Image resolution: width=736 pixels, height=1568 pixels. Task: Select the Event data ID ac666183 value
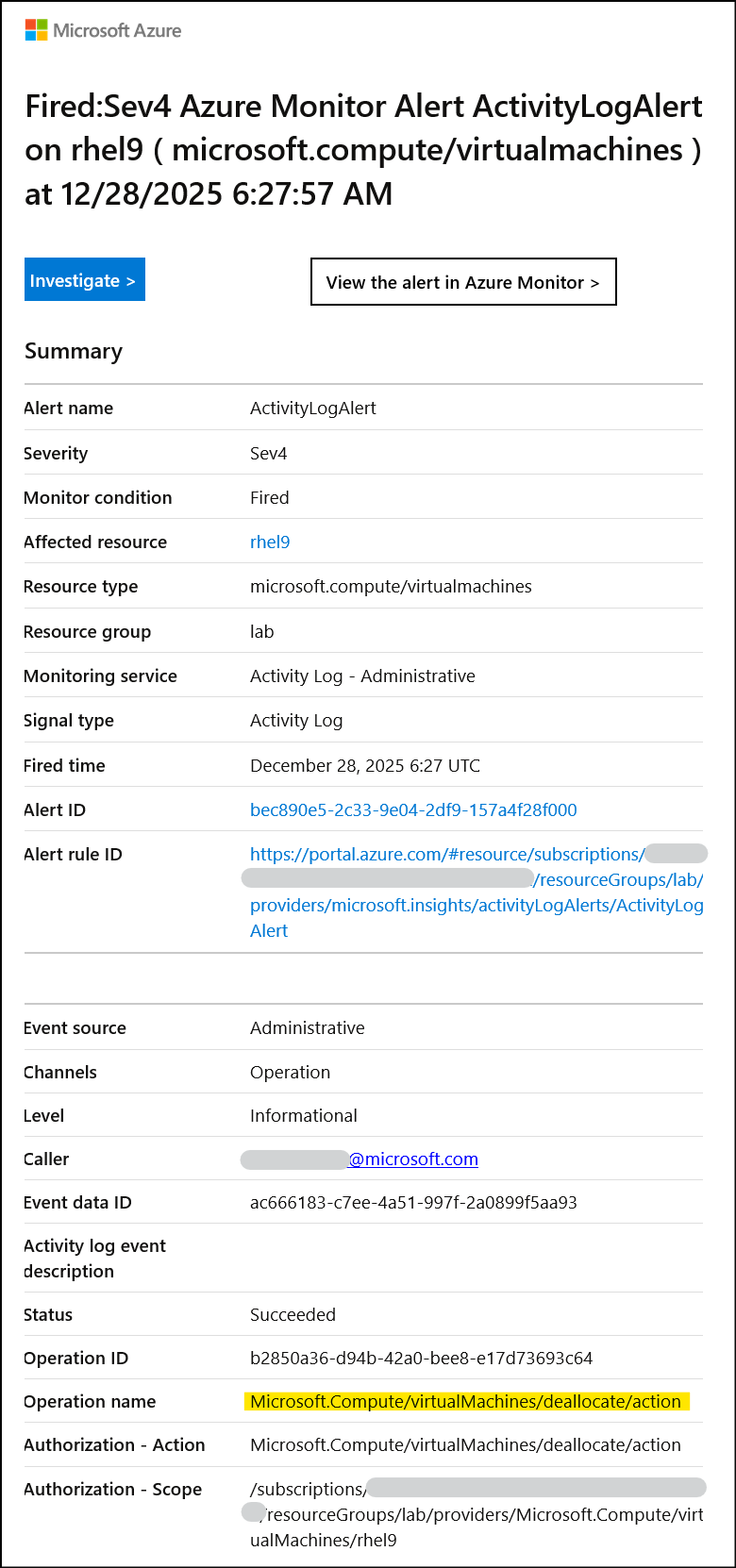point(413,1203)
